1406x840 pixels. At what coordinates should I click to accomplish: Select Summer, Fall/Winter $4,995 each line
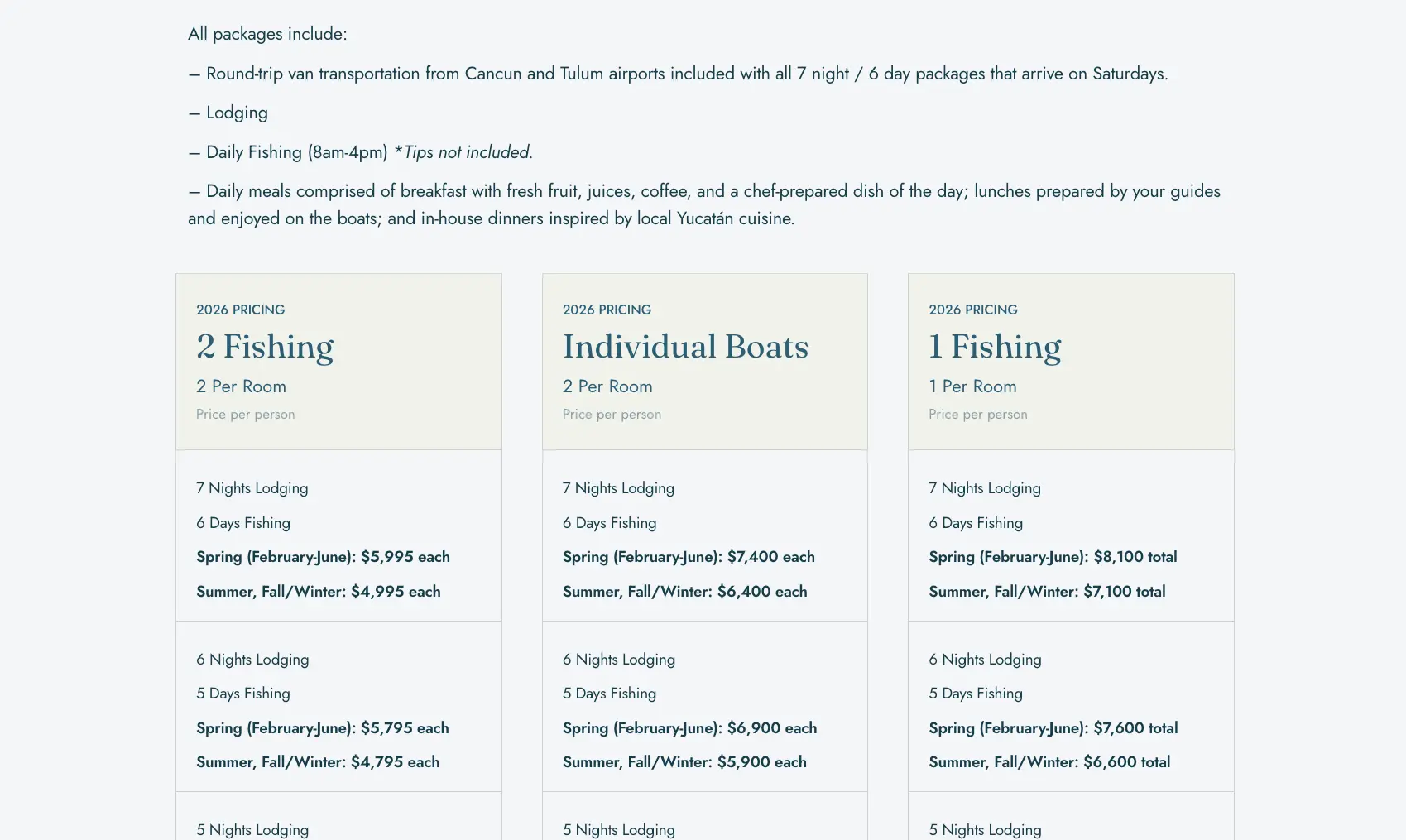click(319, 592)
